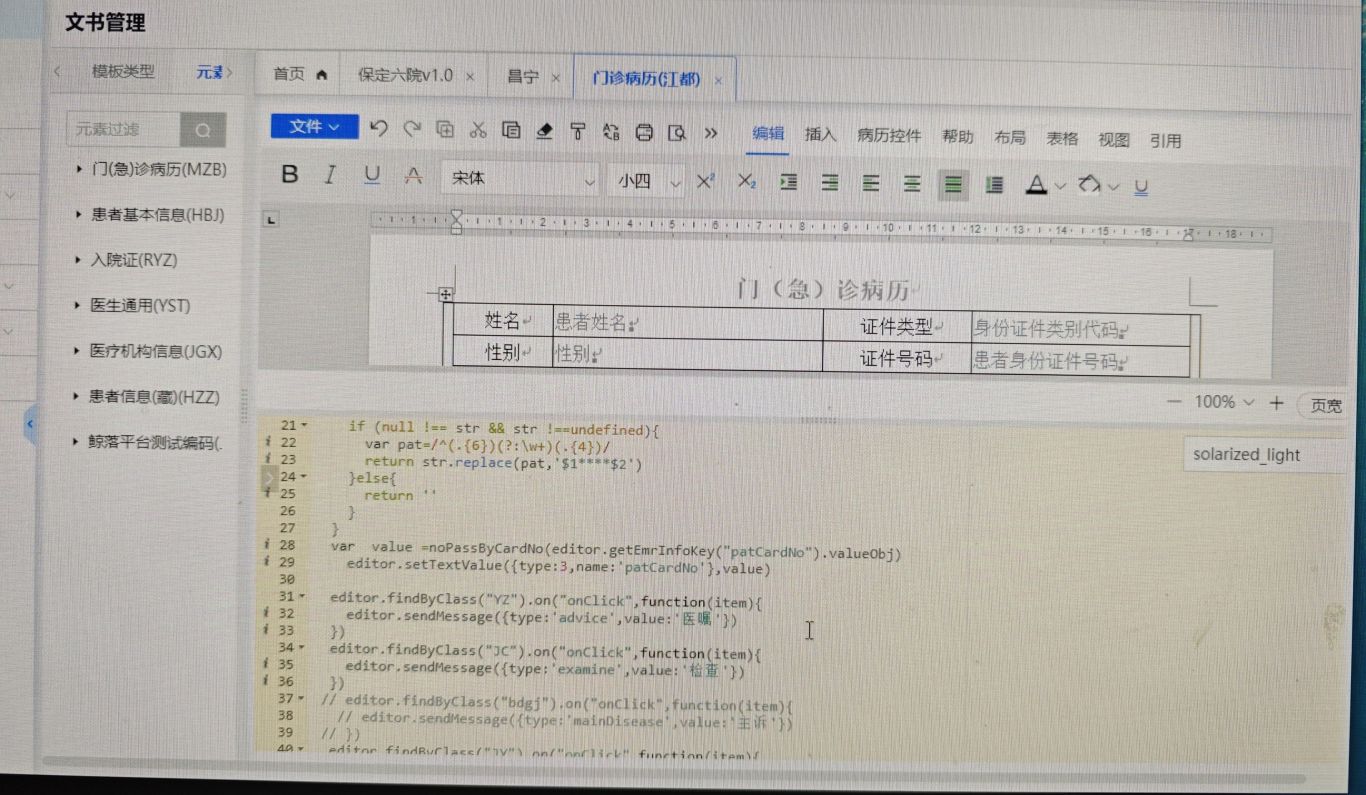Click the eraser clear-format icon
The height and width of the screenshot is (795, 1366).
point(544,131)
